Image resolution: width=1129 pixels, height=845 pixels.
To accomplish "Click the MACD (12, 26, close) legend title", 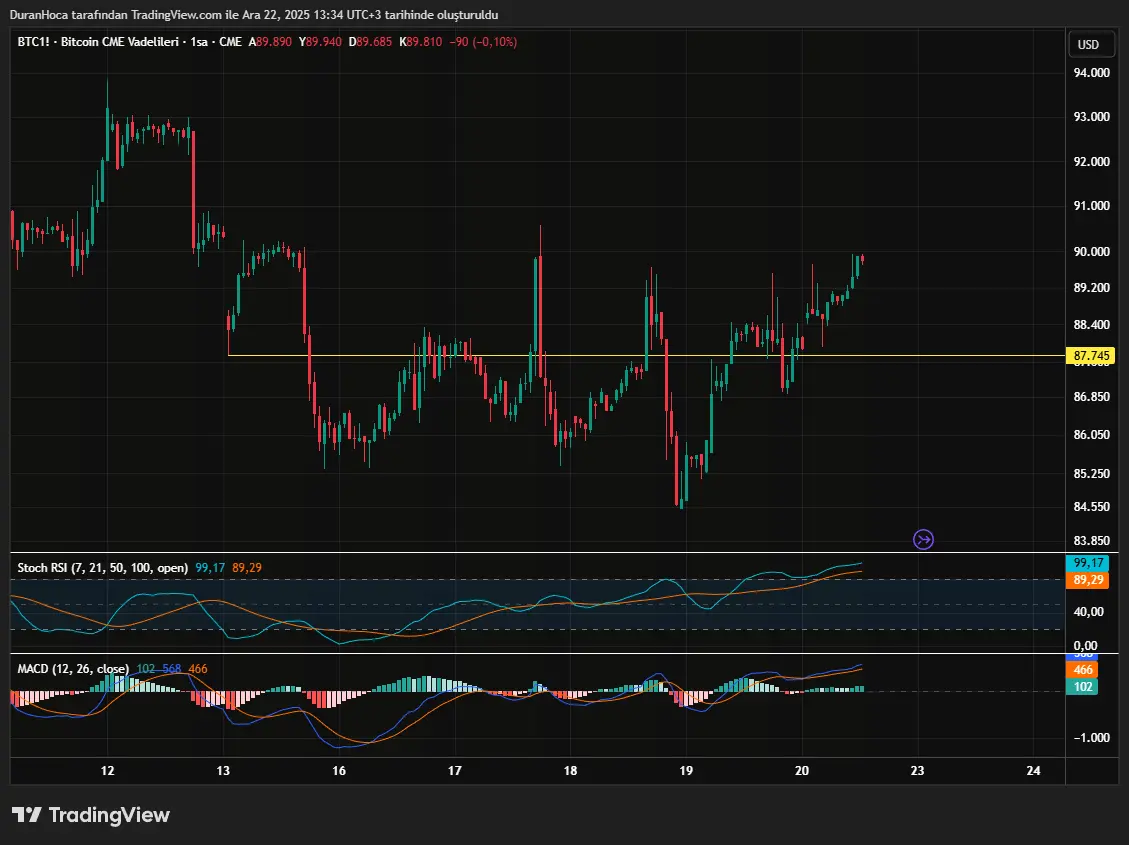I will pos(73,669).
